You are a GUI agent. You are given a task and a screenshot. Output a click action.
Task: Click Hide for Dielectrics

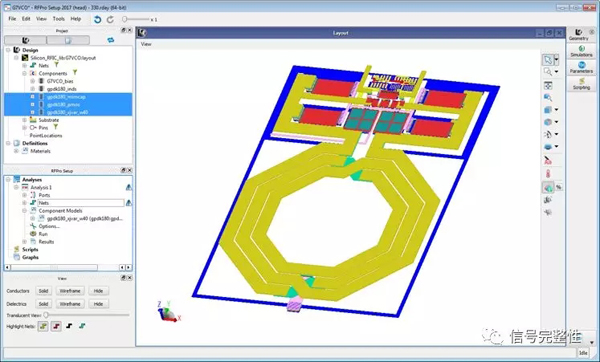[98, 304]
